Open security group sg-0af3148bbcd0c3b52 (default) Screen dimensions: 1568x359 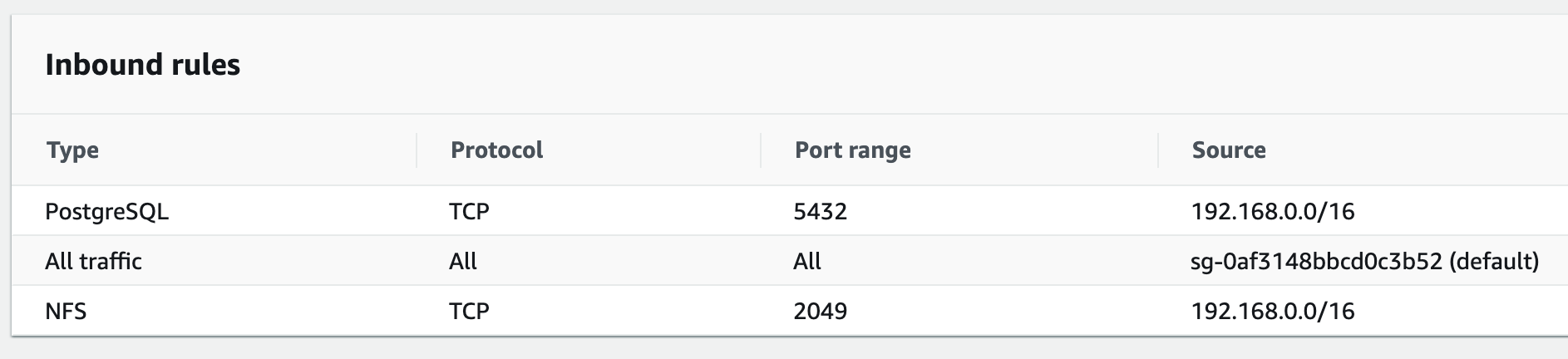pyautogui.click(x=1364, y=262)
